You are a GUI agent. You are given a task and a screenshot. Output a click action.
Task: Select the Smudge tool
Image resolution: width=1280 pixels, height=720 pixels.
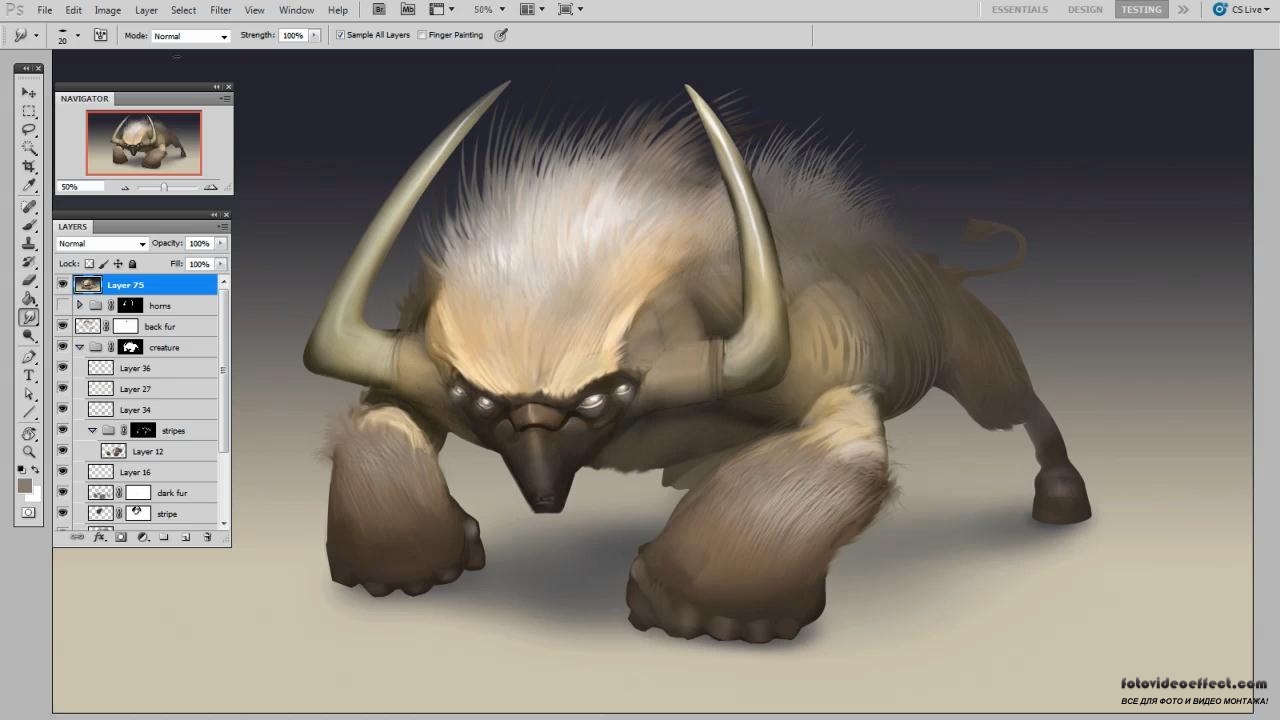click(29, 317)
